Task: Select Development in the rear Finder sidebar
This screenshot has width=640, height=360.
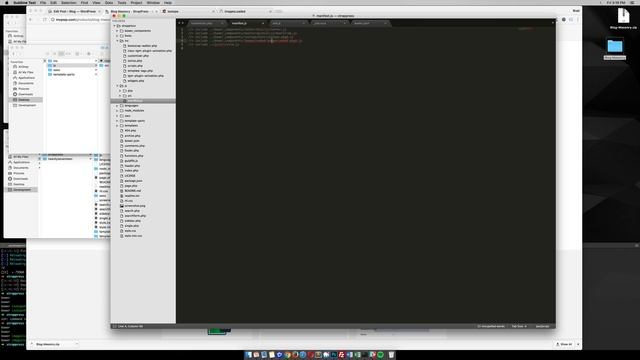Action: [22, 190]
